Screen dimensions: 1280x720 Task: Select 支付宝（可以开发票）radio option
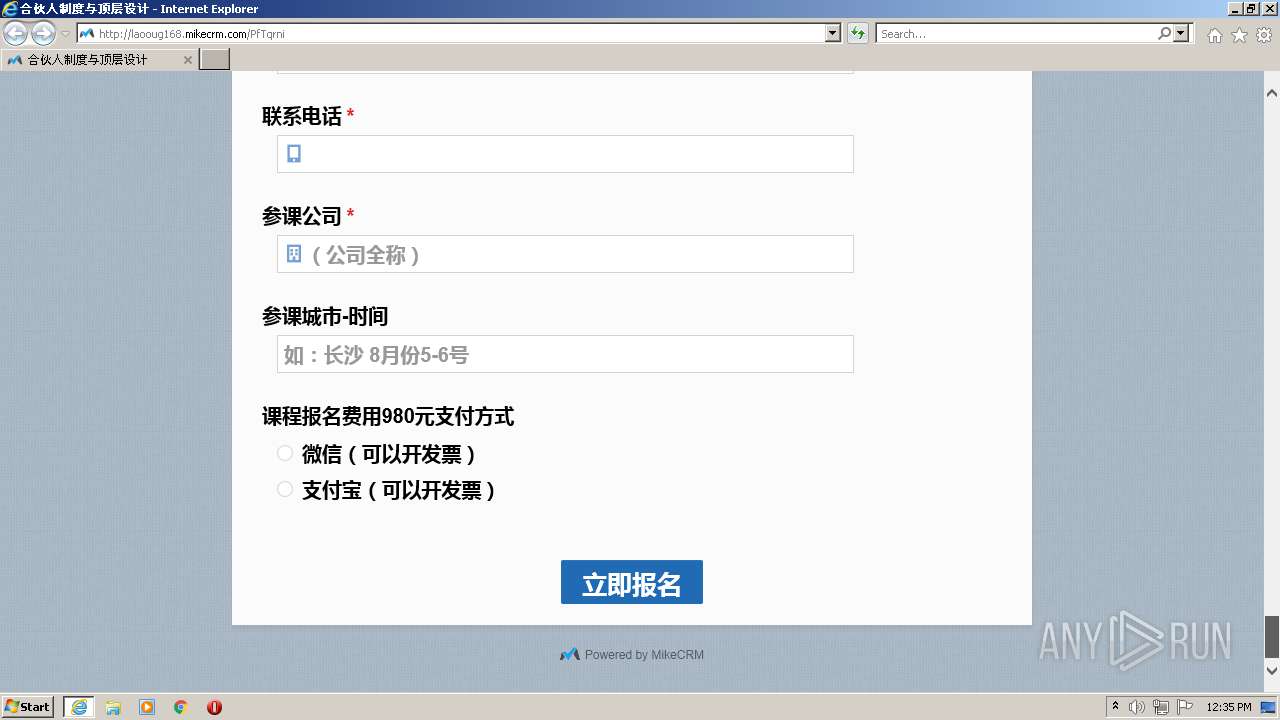(285, 490)
